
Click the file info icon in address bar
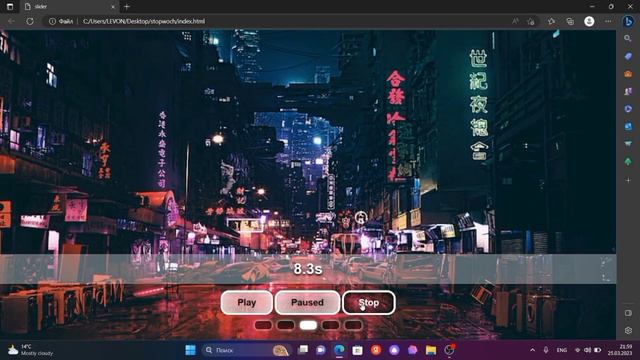(x=52, y=21)
